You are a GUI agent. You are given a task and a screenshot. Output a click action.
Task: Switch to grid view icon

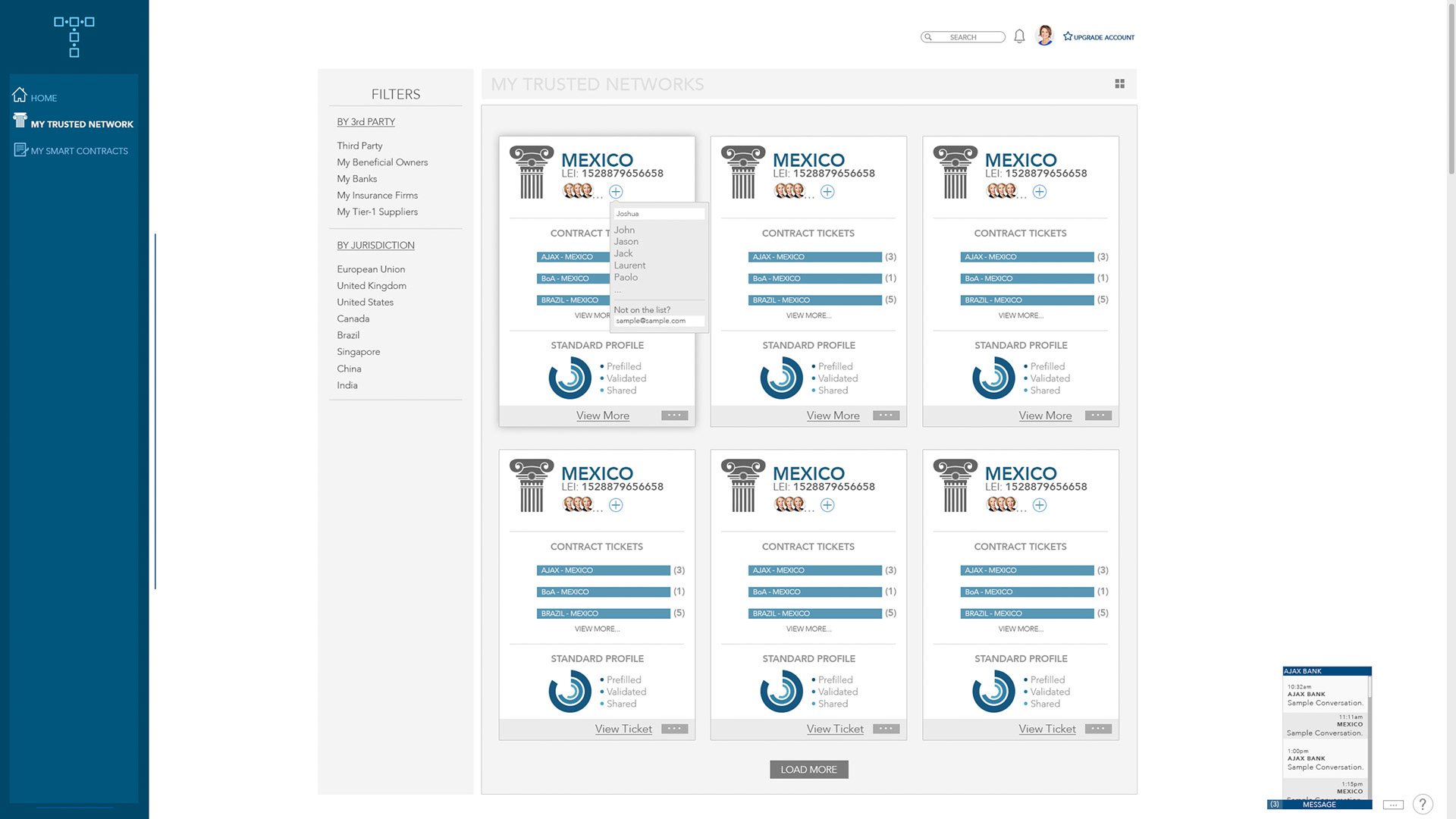pyautogui.click(x=1119, y=84)
